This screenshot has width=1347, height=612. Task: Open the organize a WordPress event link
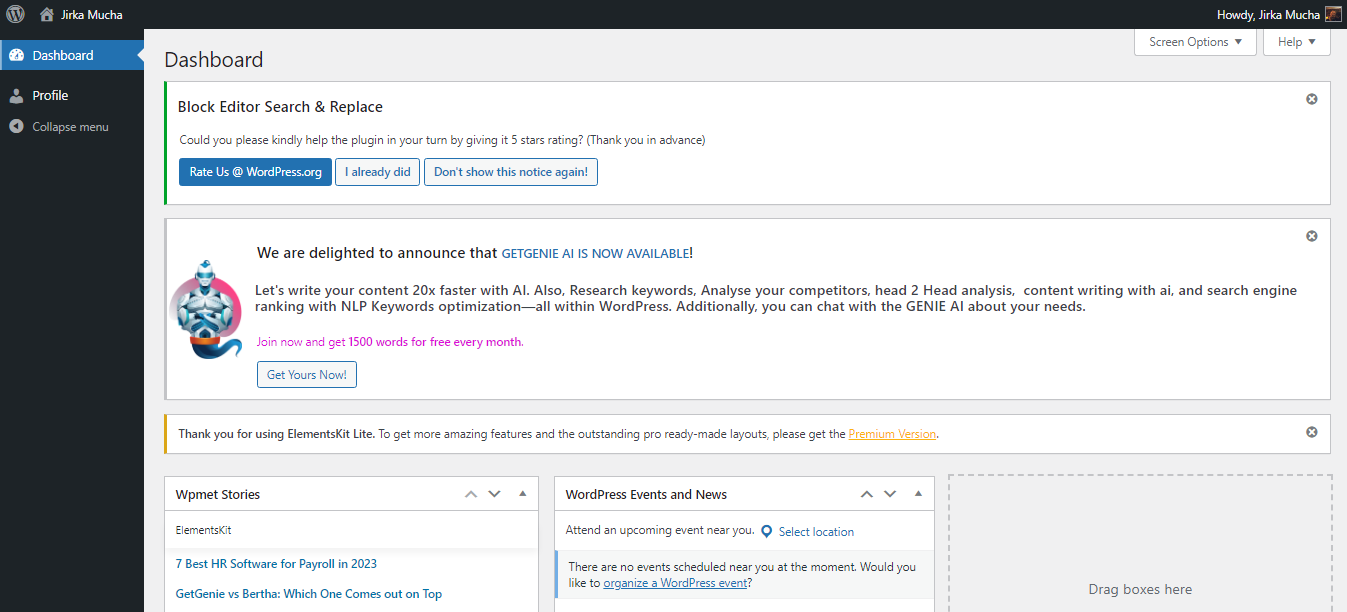point(675,583)
